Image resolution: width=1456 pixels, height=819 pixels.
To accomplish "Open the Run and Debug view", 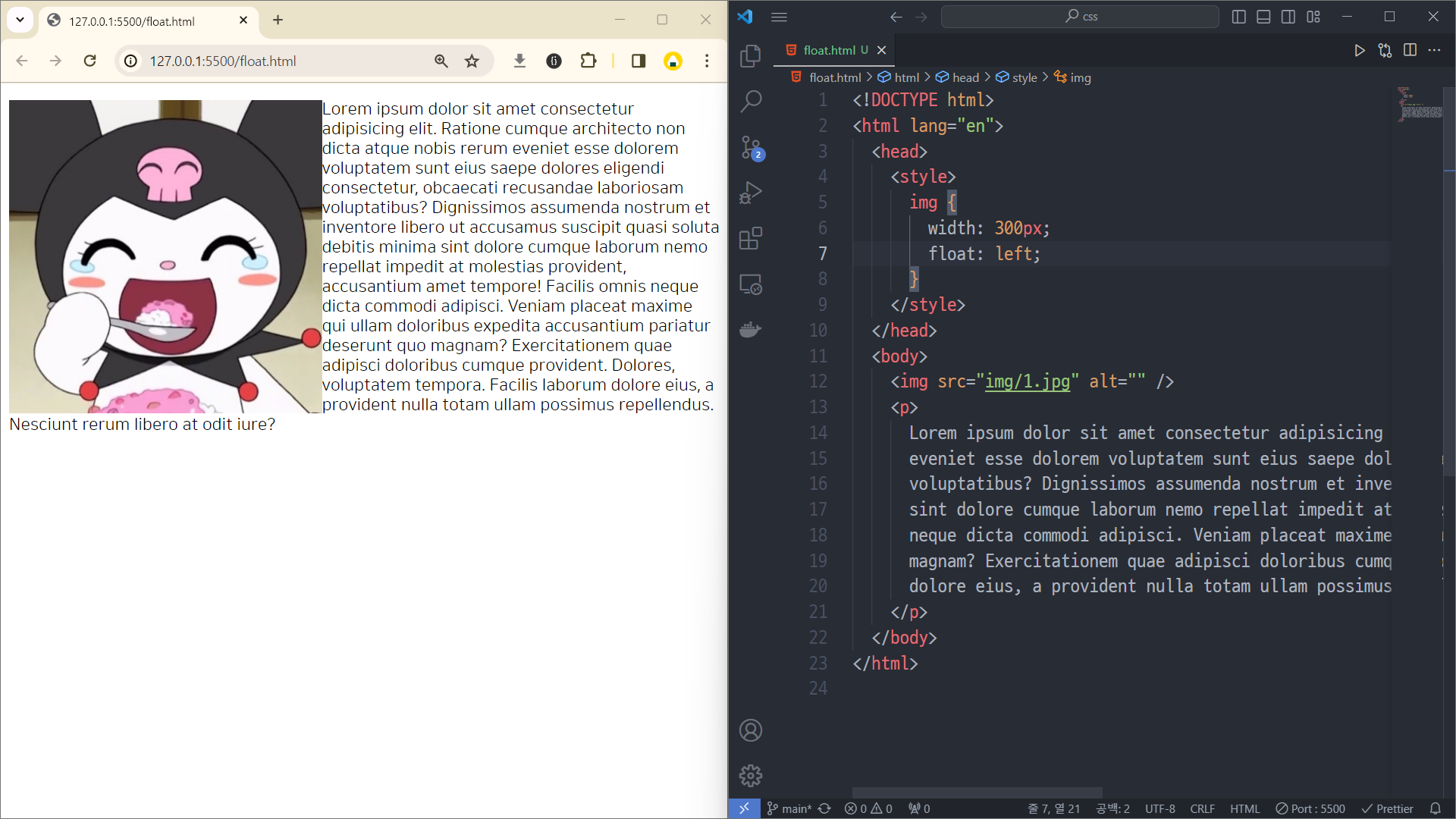I will tap(750, 193).
